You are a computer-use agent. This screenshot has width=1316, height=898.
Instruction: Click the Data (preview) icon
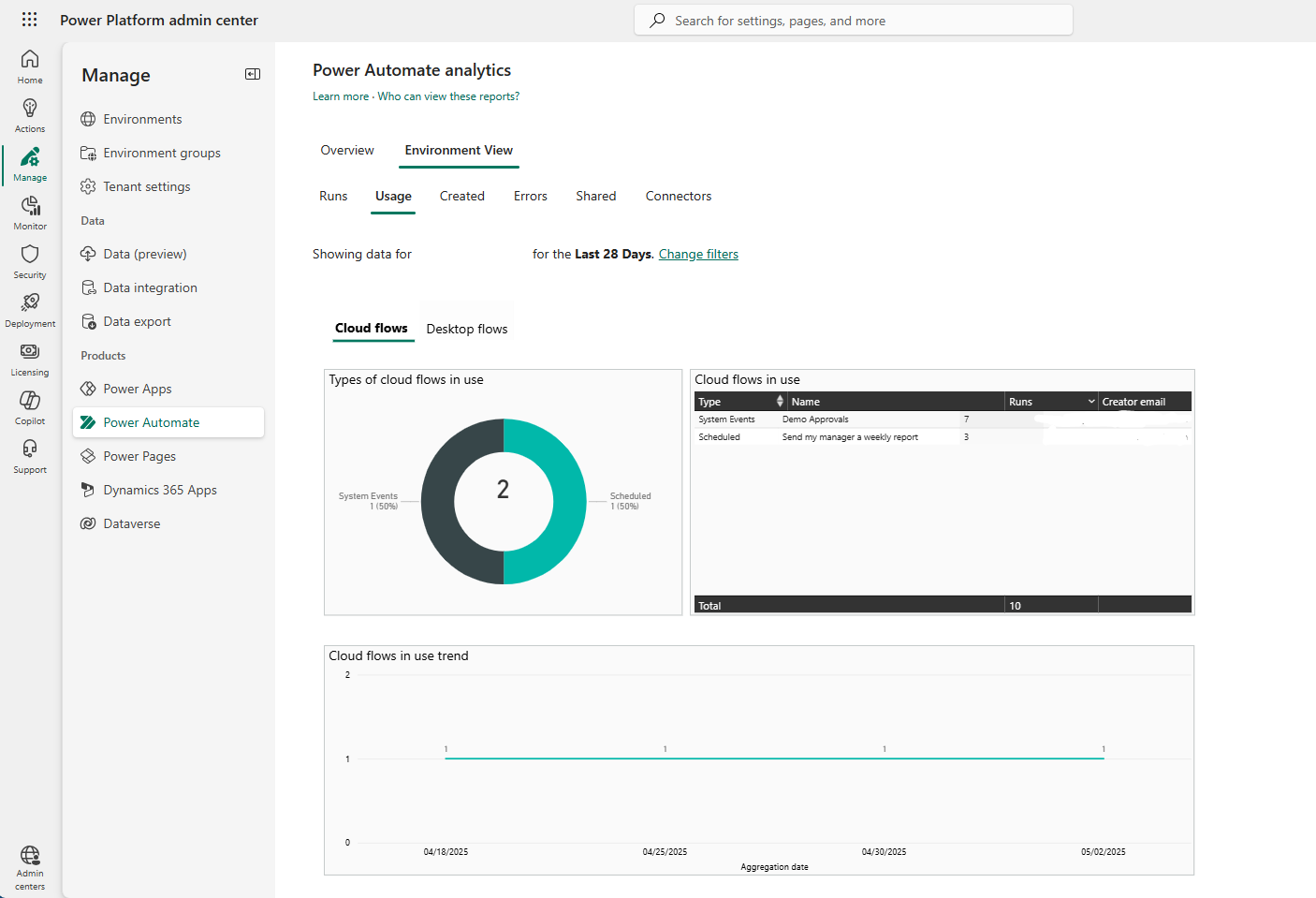coord(88,254)
